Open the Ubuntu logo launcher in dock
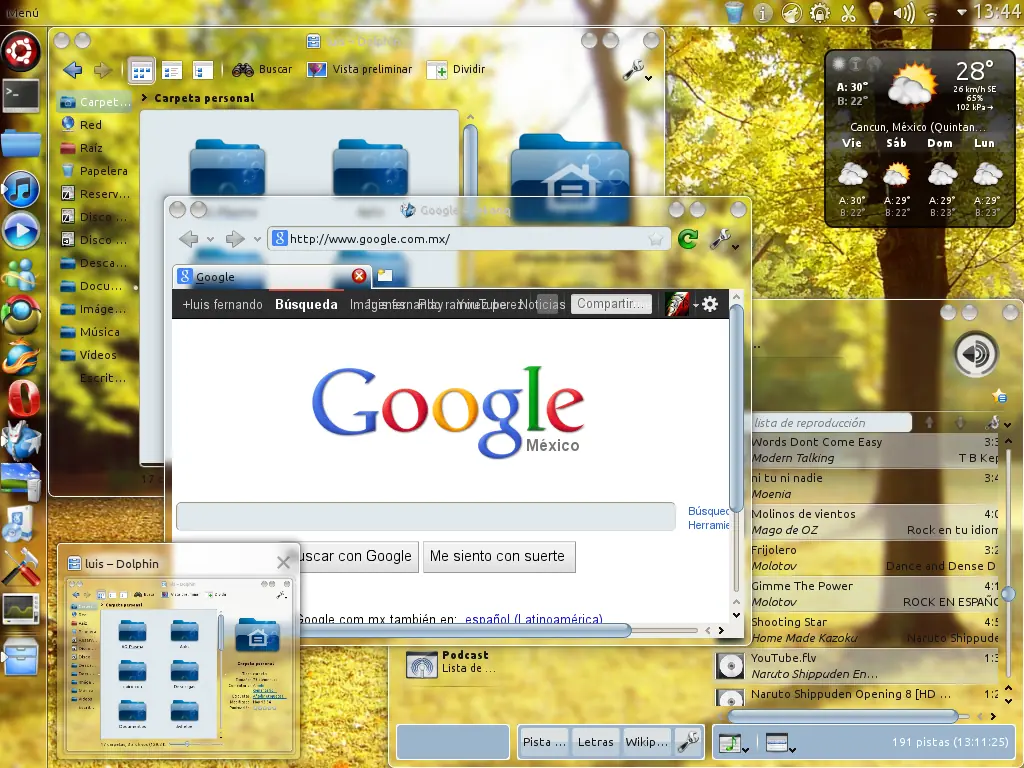Screen dimensions: 1024x768 21,51
